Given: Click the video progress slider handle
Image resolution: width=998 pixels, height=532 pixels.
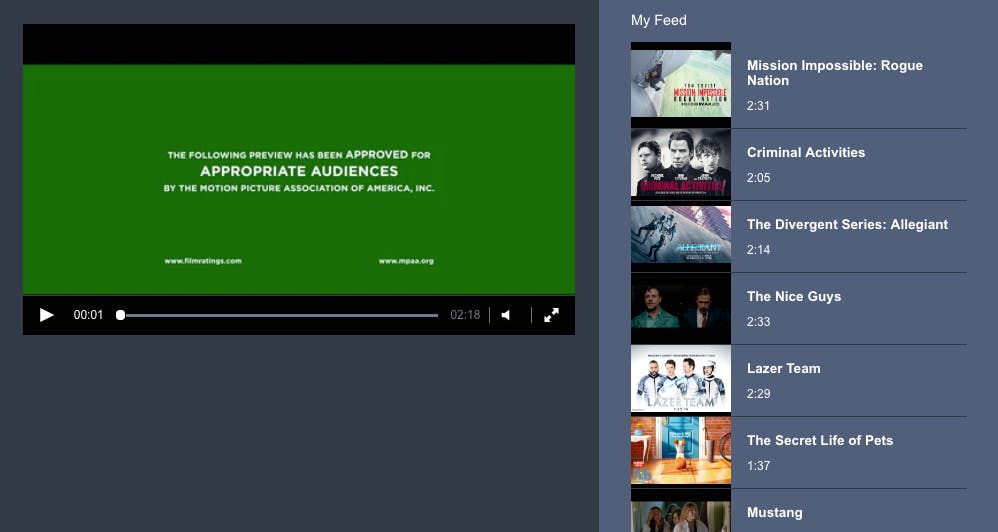Looking at the screenshot, I should 120,315.
